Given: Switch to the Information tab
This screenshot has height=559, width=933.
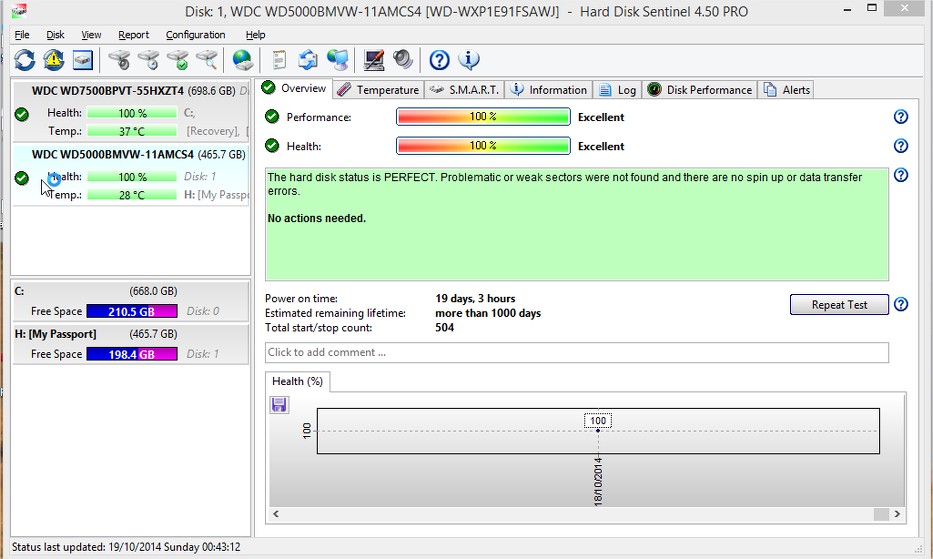Looking at the screenshot, I should point(549,90).
